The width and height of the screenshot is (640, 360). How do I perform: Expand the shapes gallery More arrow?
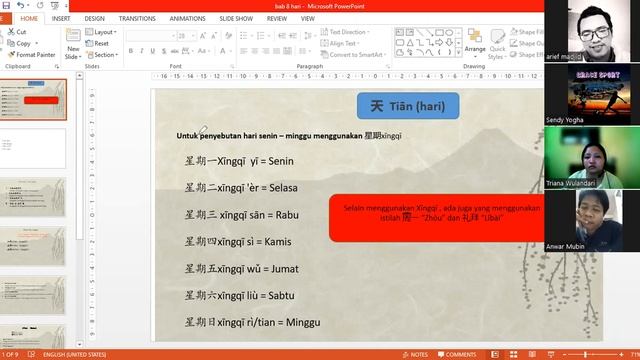(x=459, y=53)
